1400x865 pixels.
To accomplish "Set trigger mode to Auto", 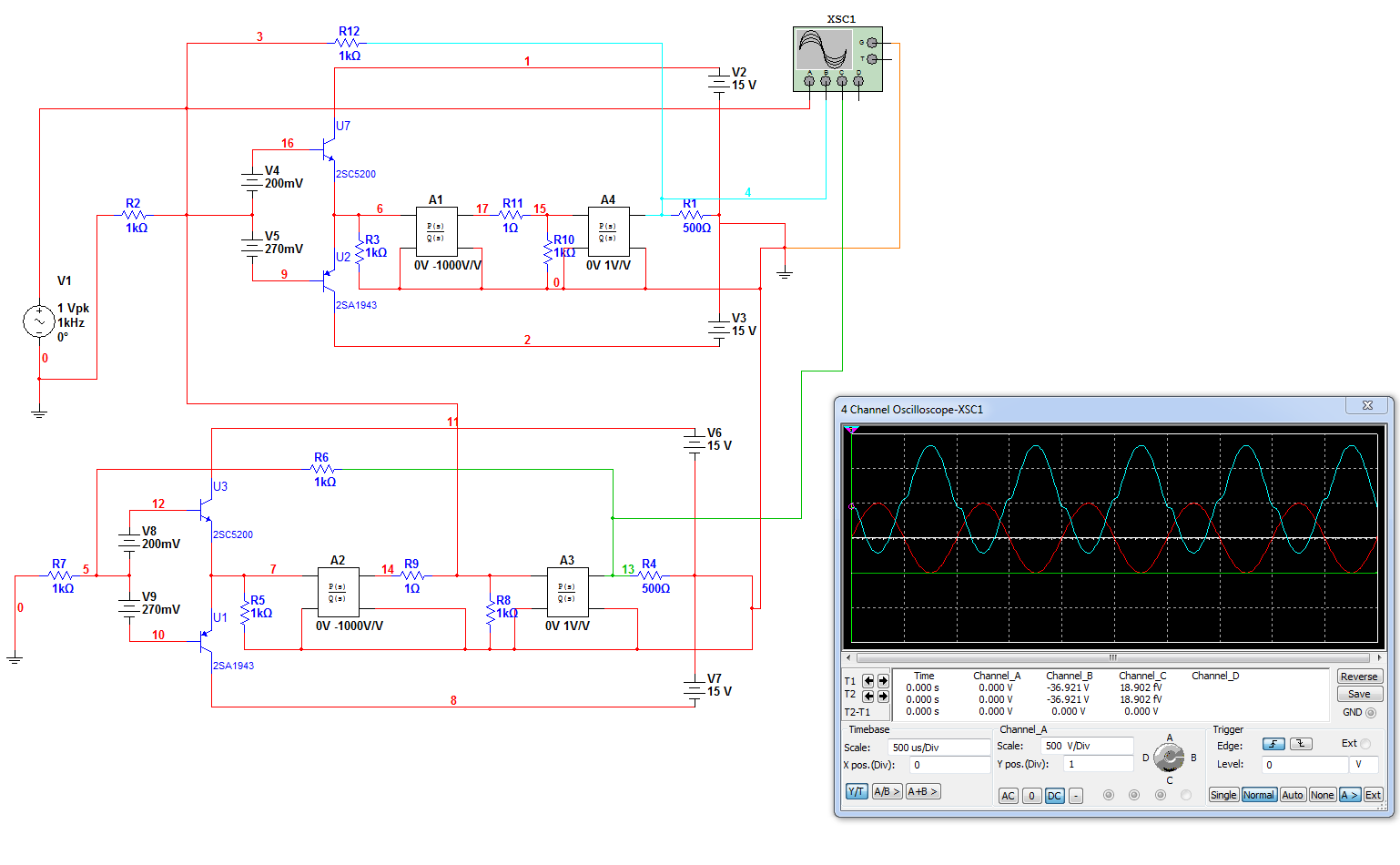I will pos(1293,795).
